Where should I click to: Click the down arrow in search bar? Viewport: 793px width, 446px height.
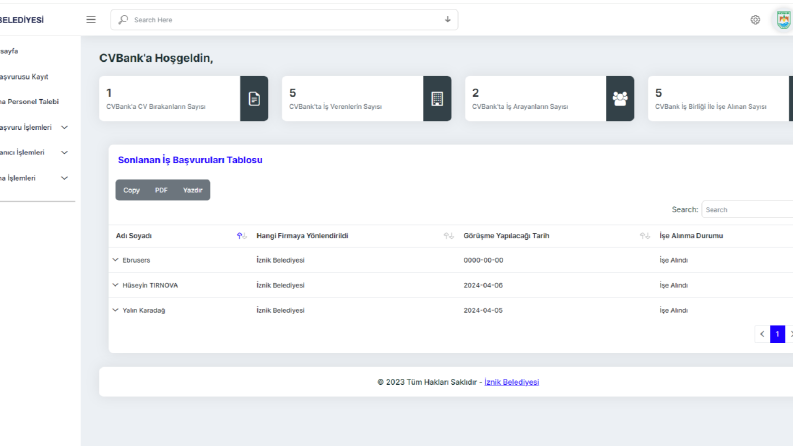(448, 20)
